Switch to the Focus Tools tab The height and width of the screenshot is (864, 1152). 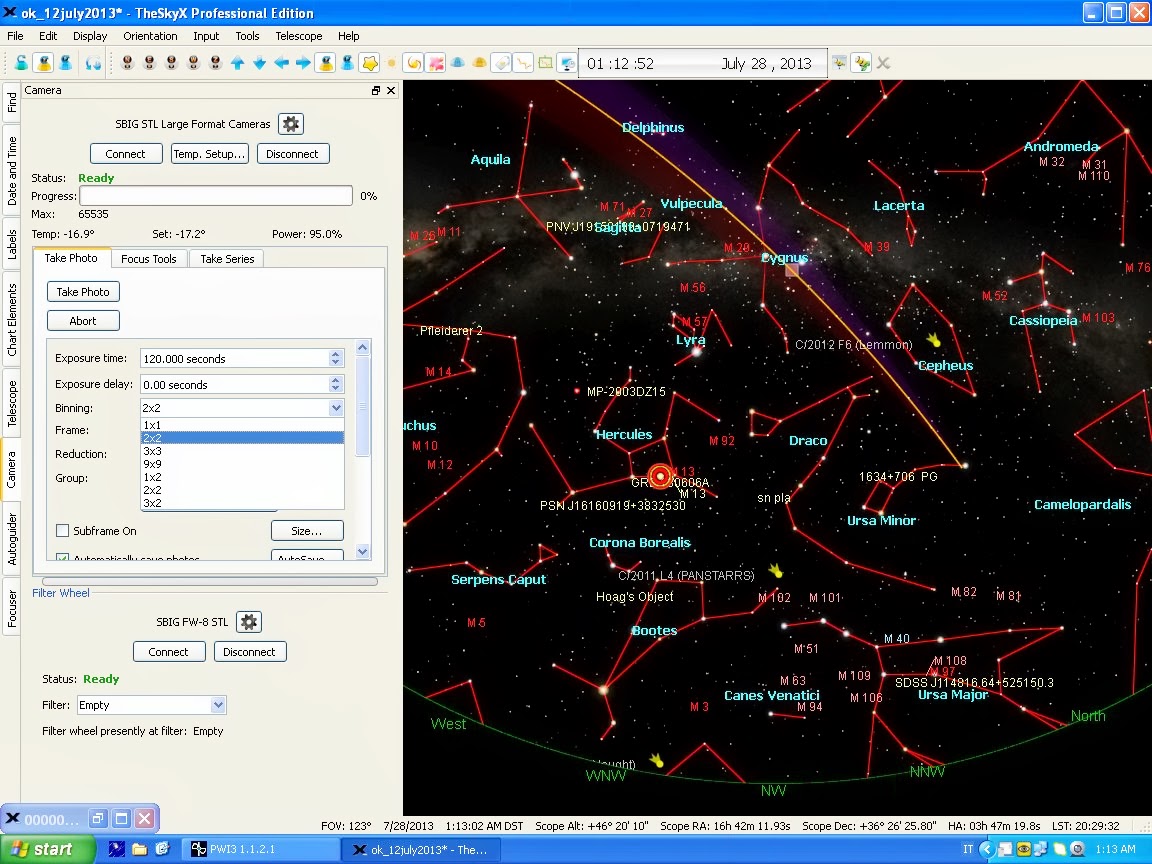coord(148,259)
